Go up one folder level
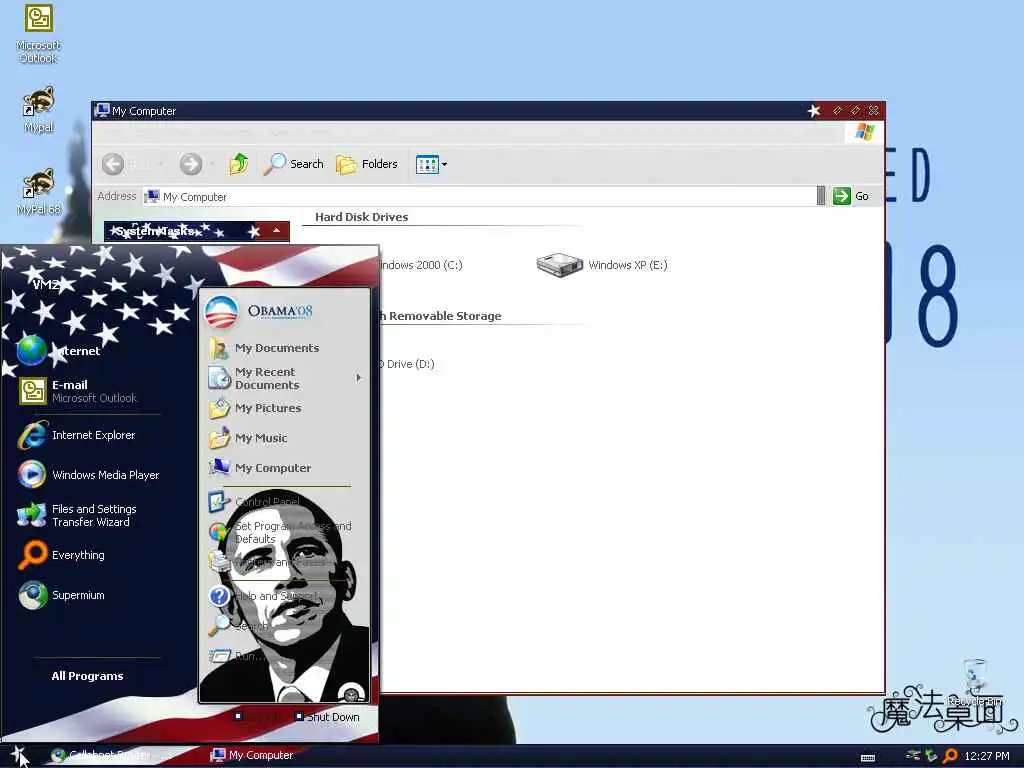1024x768 pixels. tap(238, 164)
